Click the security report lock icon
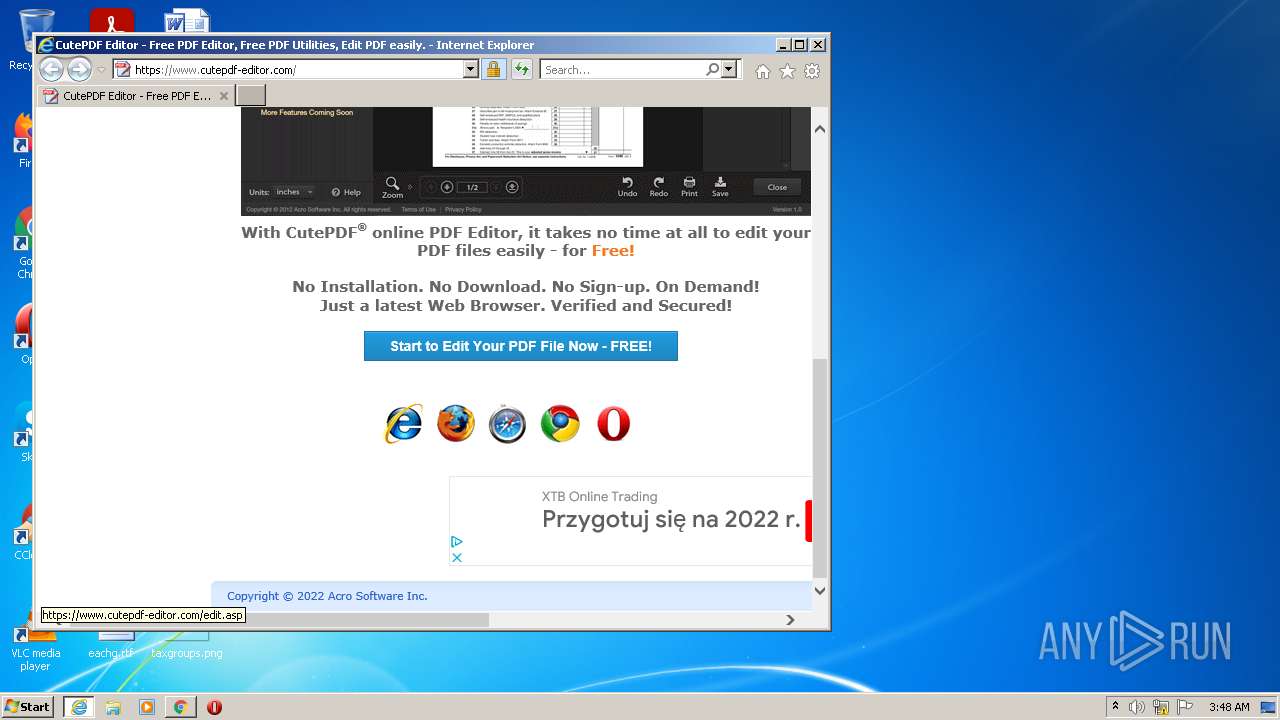 pyautogui.click(x=493, y=70)
